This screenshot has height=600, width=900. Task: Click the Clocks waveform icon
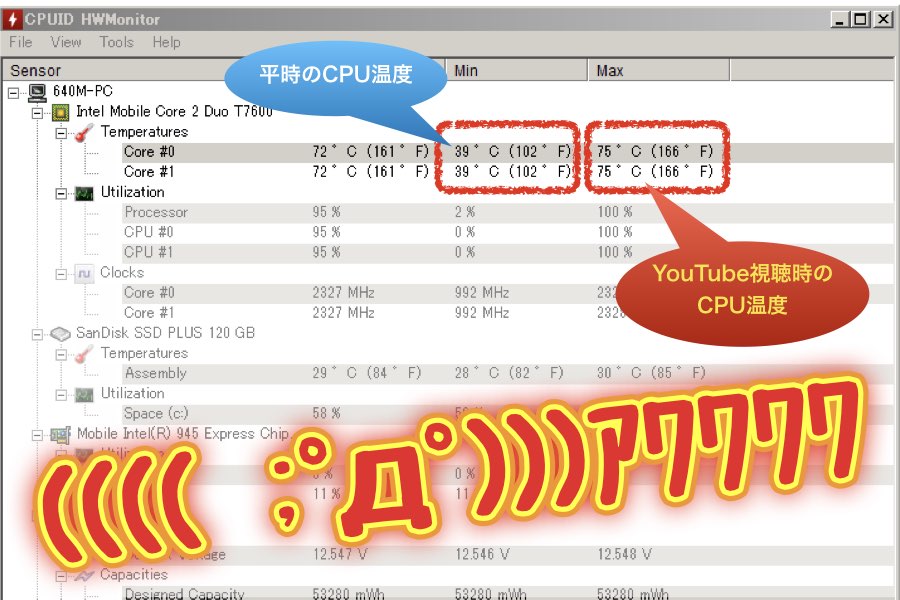pyautogui.click(x=84, y=274)
